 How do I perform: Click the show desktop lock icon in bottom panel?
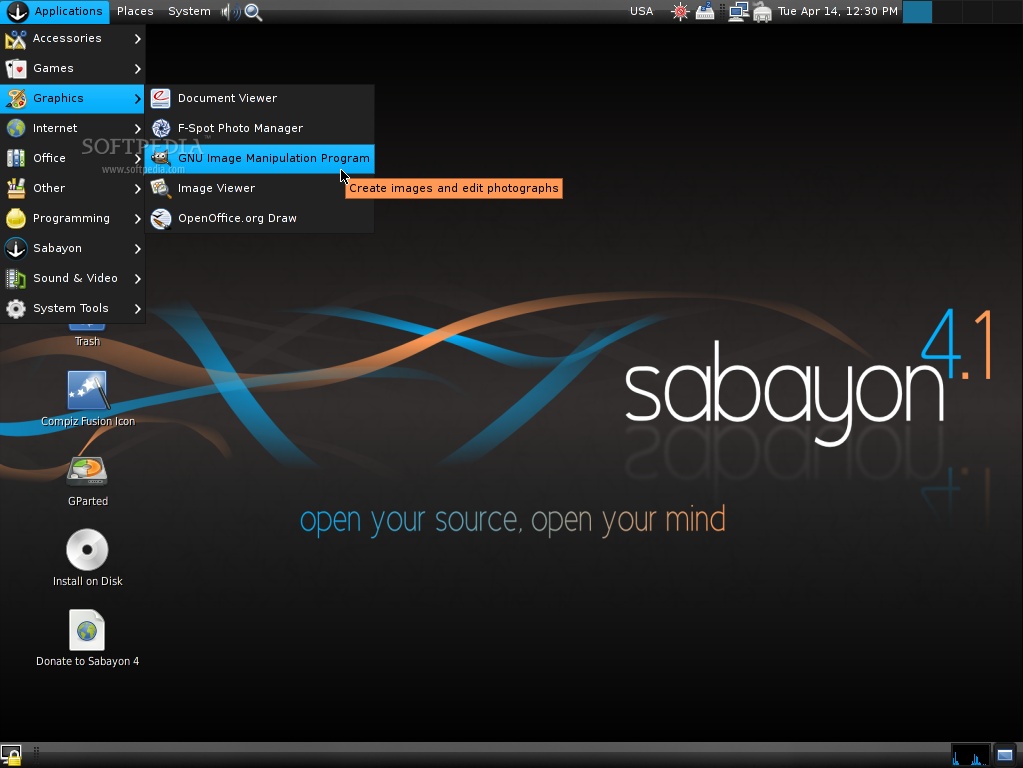tap(11, 755)
